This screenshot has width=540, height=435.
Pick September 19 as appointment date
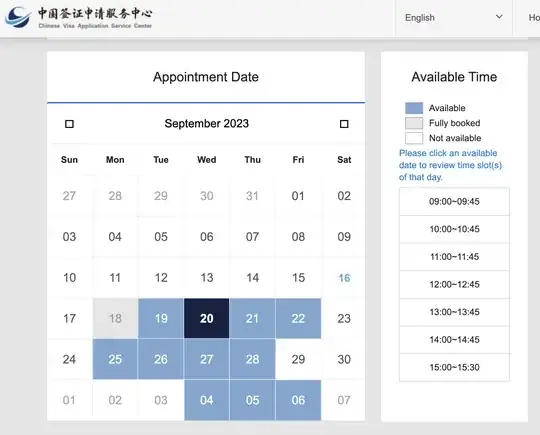(x=161, y=318)
